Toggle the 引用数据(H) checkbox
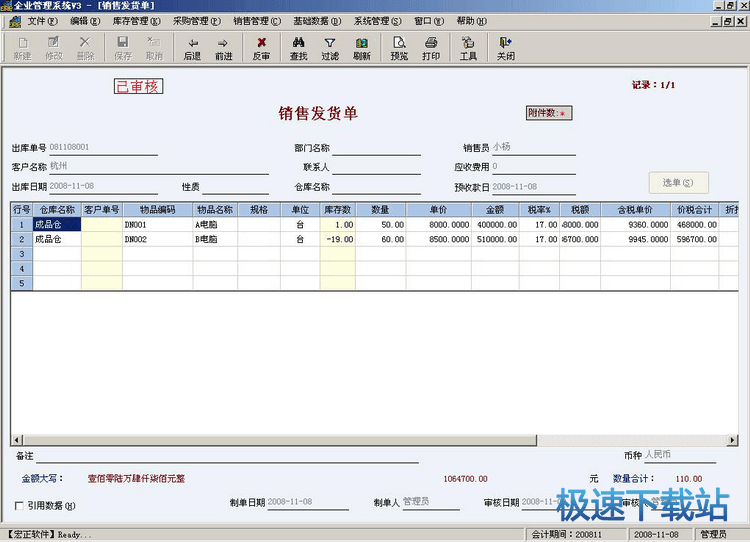The image size is (750, 542). tap(19, 506)
